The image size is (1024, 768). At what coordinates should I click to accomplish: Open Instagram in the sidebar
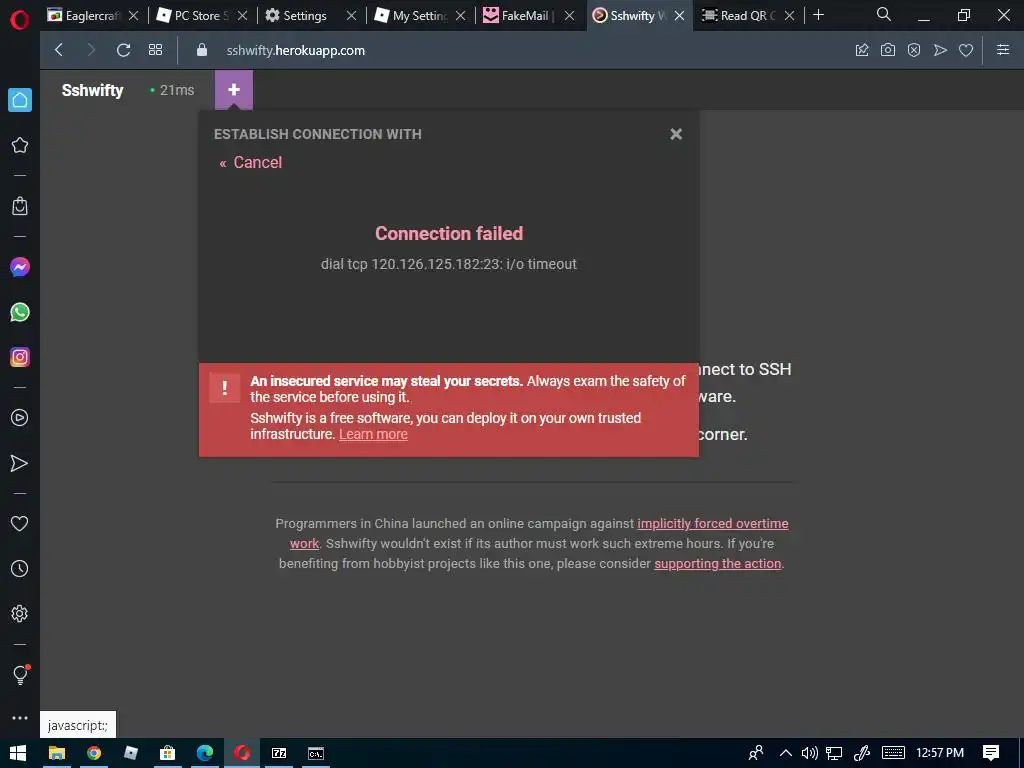20,357
